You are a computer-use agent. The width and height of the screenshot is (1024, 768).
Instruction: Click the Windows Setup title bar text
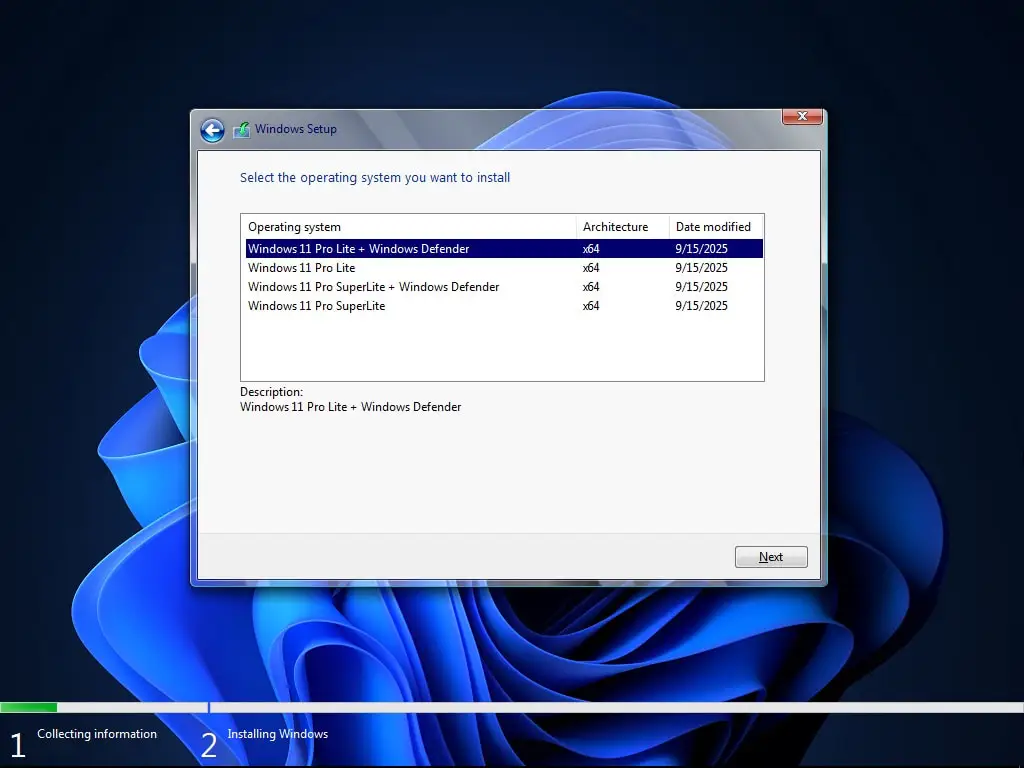[x=295, y=129]
